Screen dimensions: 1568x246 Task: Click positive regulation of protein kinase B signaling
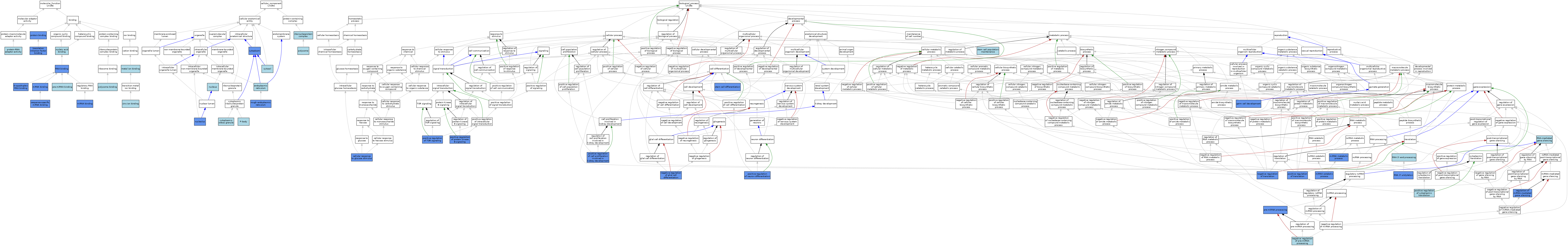[x=460, y=139]
